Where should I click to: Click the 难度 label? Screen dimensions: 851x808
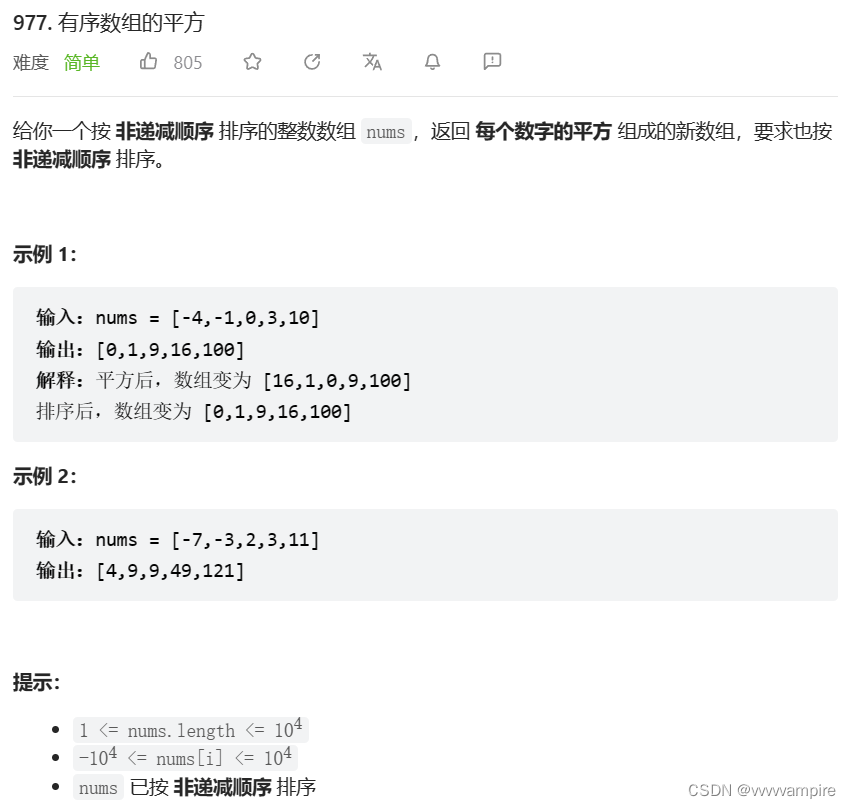pyautogui.click(x=29, y=63)
